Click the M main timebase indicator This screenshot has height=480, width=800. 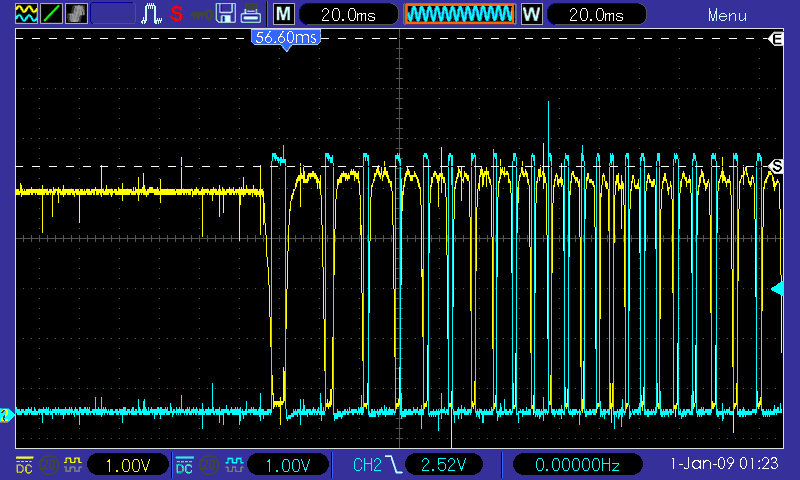[285, 14]
